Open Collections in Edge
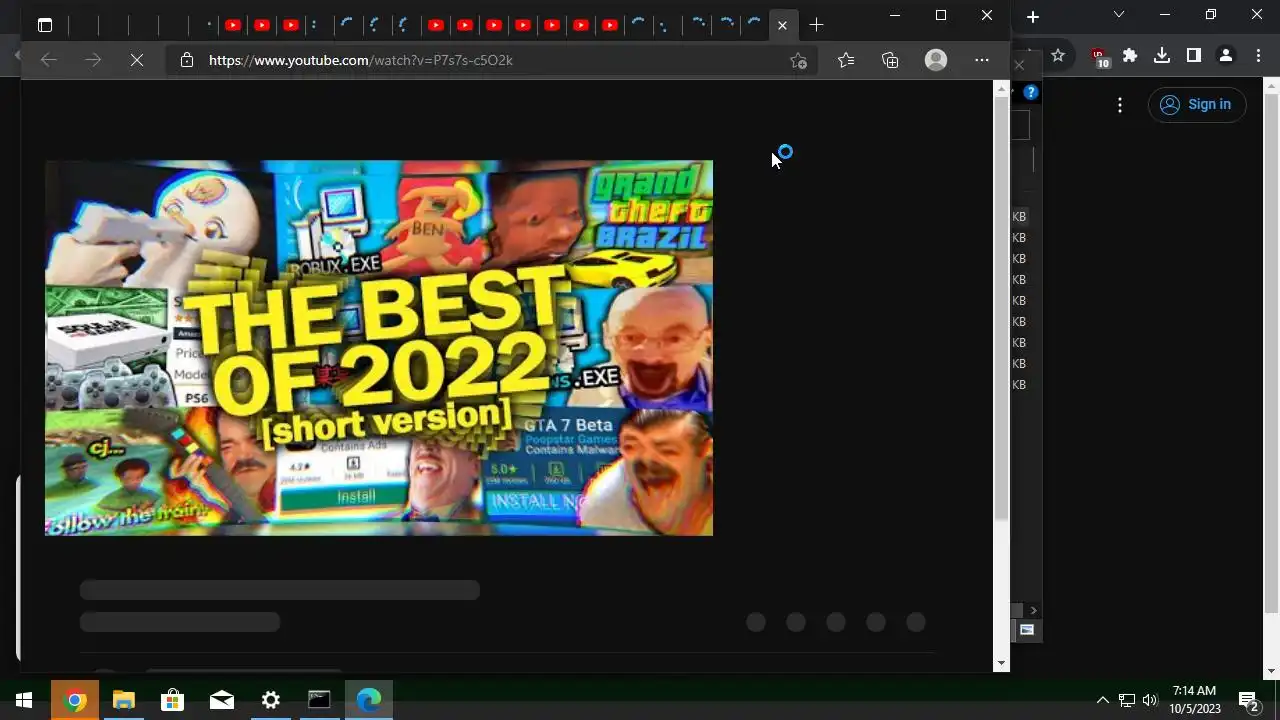Screen dimensions: 1280x720 click(890, 60)
